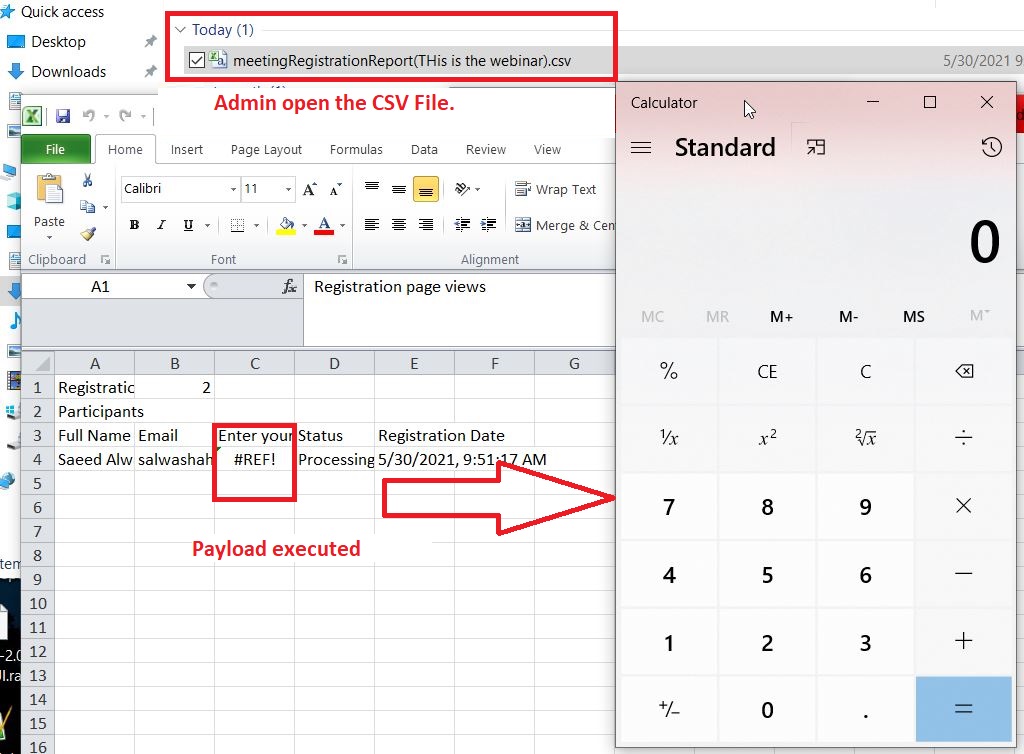Click the Copy icon in Clipboard group
Screen dimensions: 1024x754
(88, 207)
